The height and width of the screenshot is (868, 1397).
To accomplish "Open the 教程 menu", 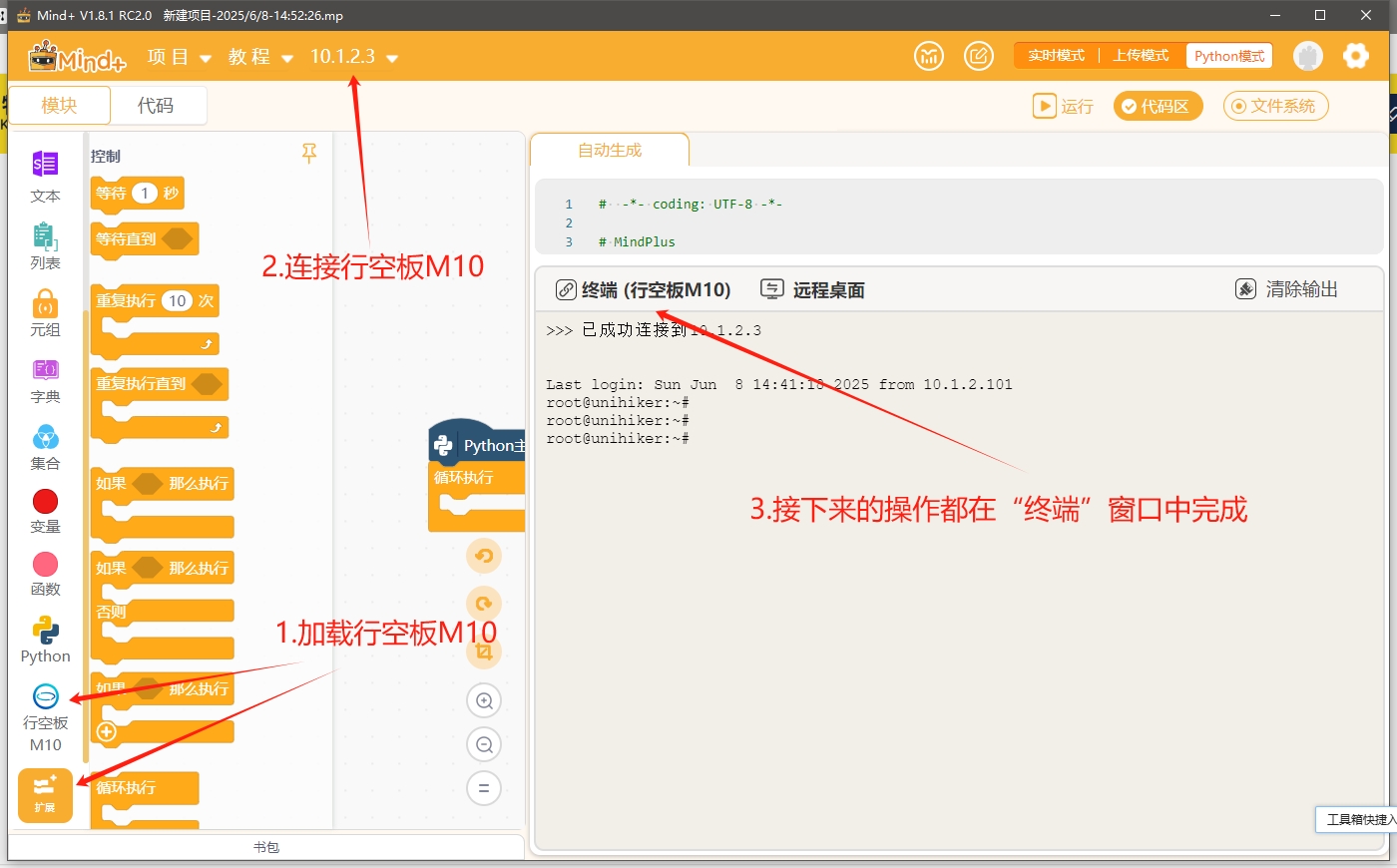I will click(259, 57).
